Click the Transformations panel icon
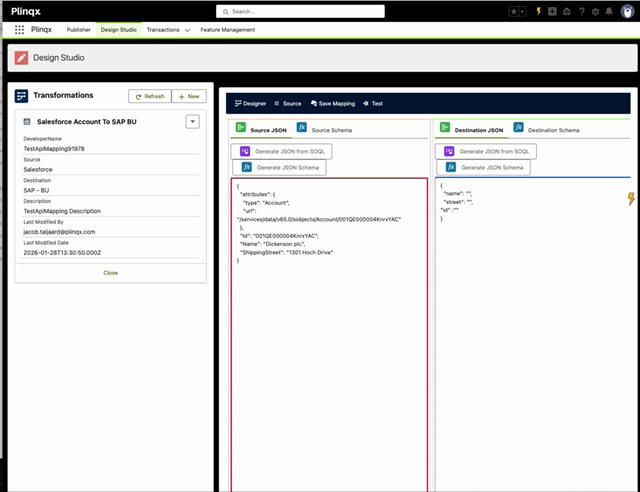640x492 pixels. 21,96
